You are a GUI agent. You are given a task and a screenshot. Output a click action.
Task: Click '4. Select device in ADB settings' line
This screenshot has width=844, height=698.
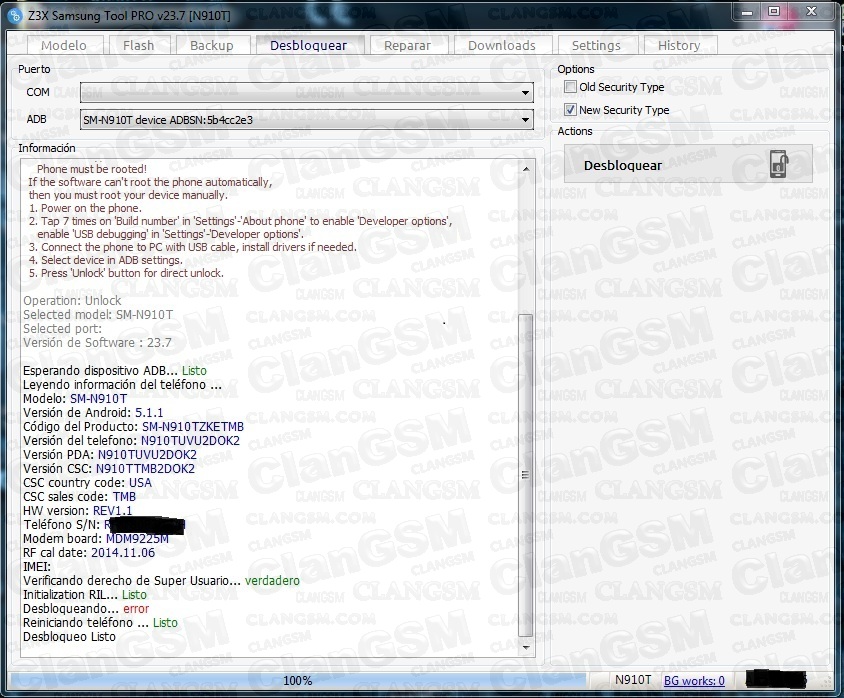click(106, 260)
